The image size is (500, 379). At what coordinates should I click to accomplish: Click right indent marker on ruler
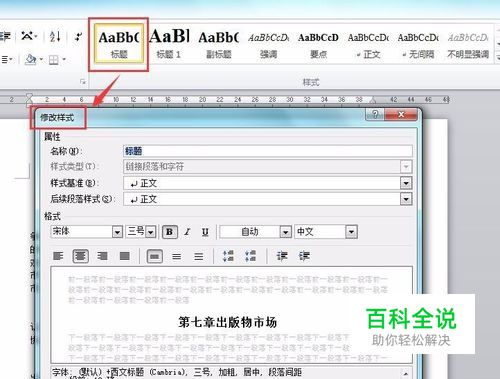(373, 99)
